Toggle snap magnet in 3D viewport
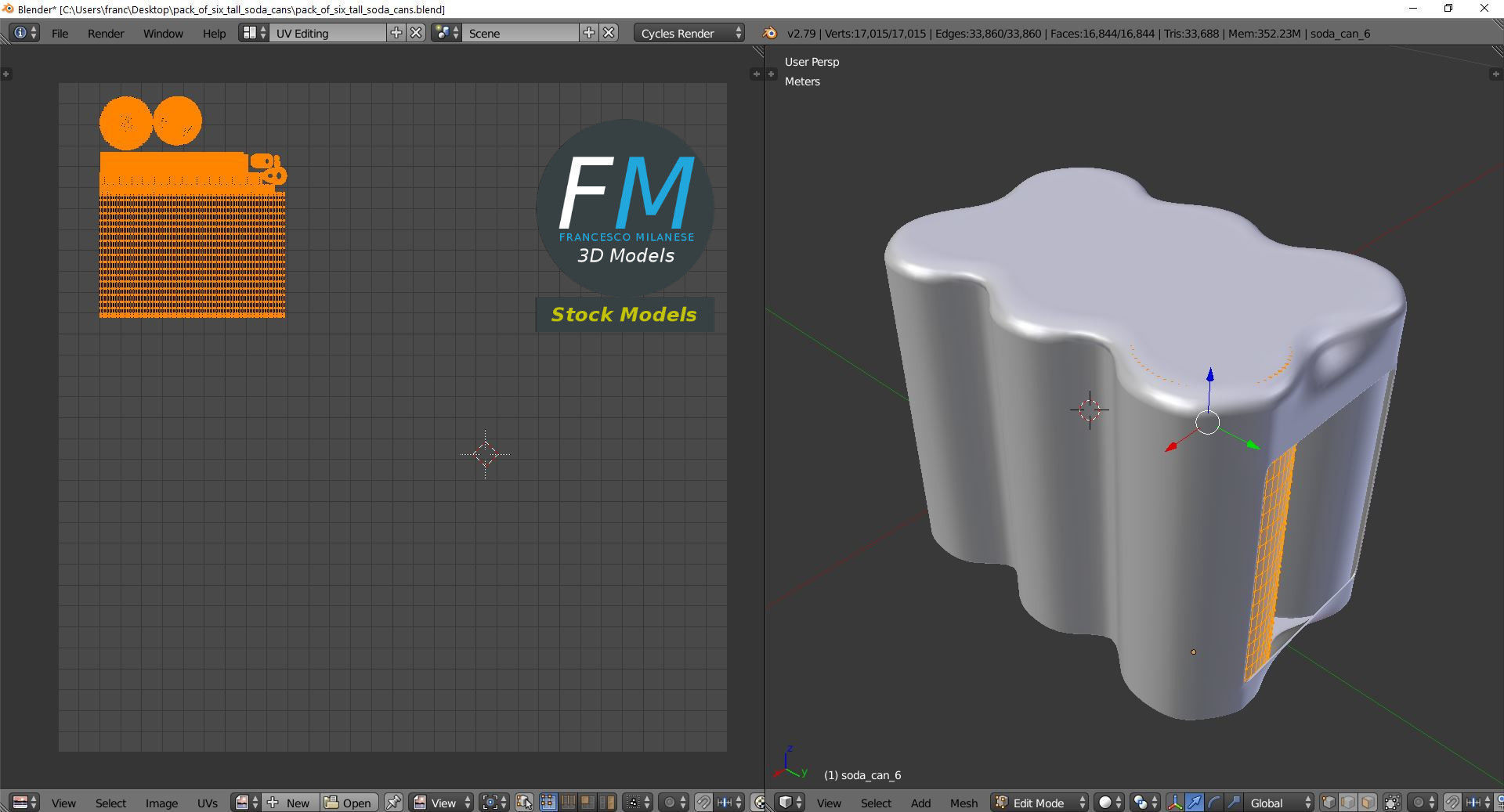Viewport: 1504px width, 812px height. pyautogui.click(x=1452, y=803)
